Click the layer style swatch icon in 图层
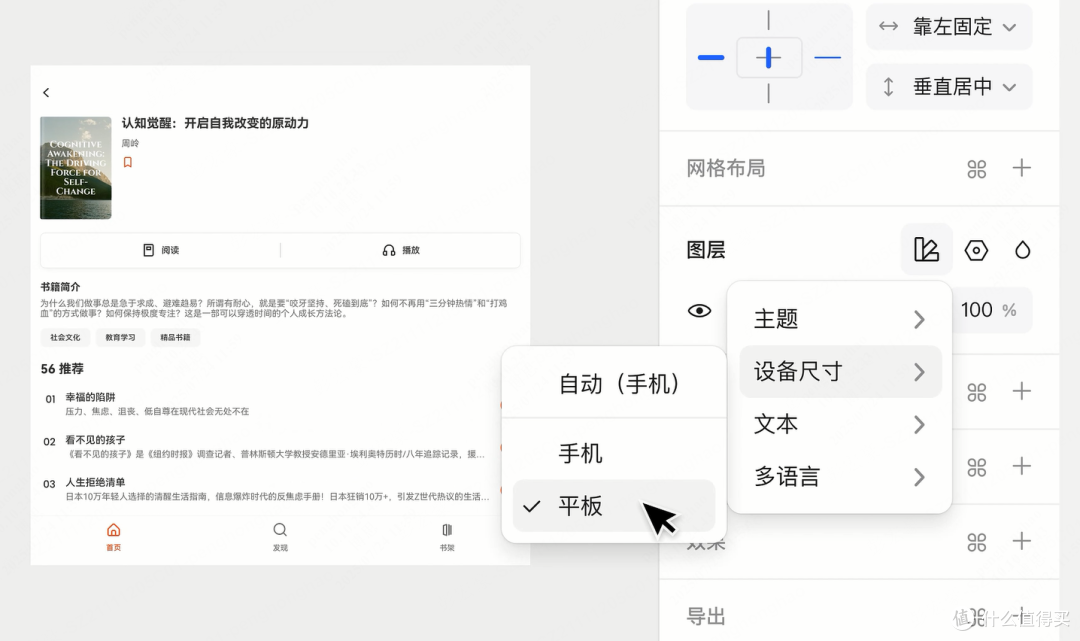 tap(926, 249)
